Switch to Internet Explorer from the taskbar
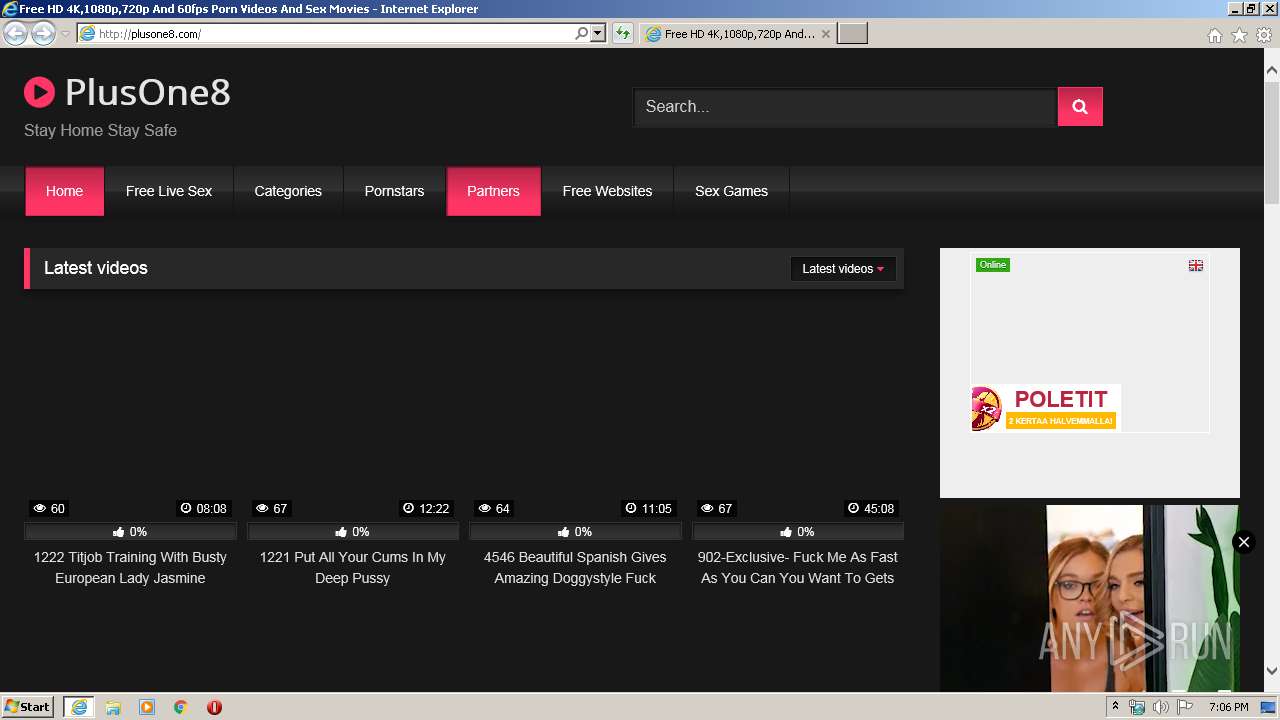The height and width of the screenshot is (720, 1280). (79, 707)
